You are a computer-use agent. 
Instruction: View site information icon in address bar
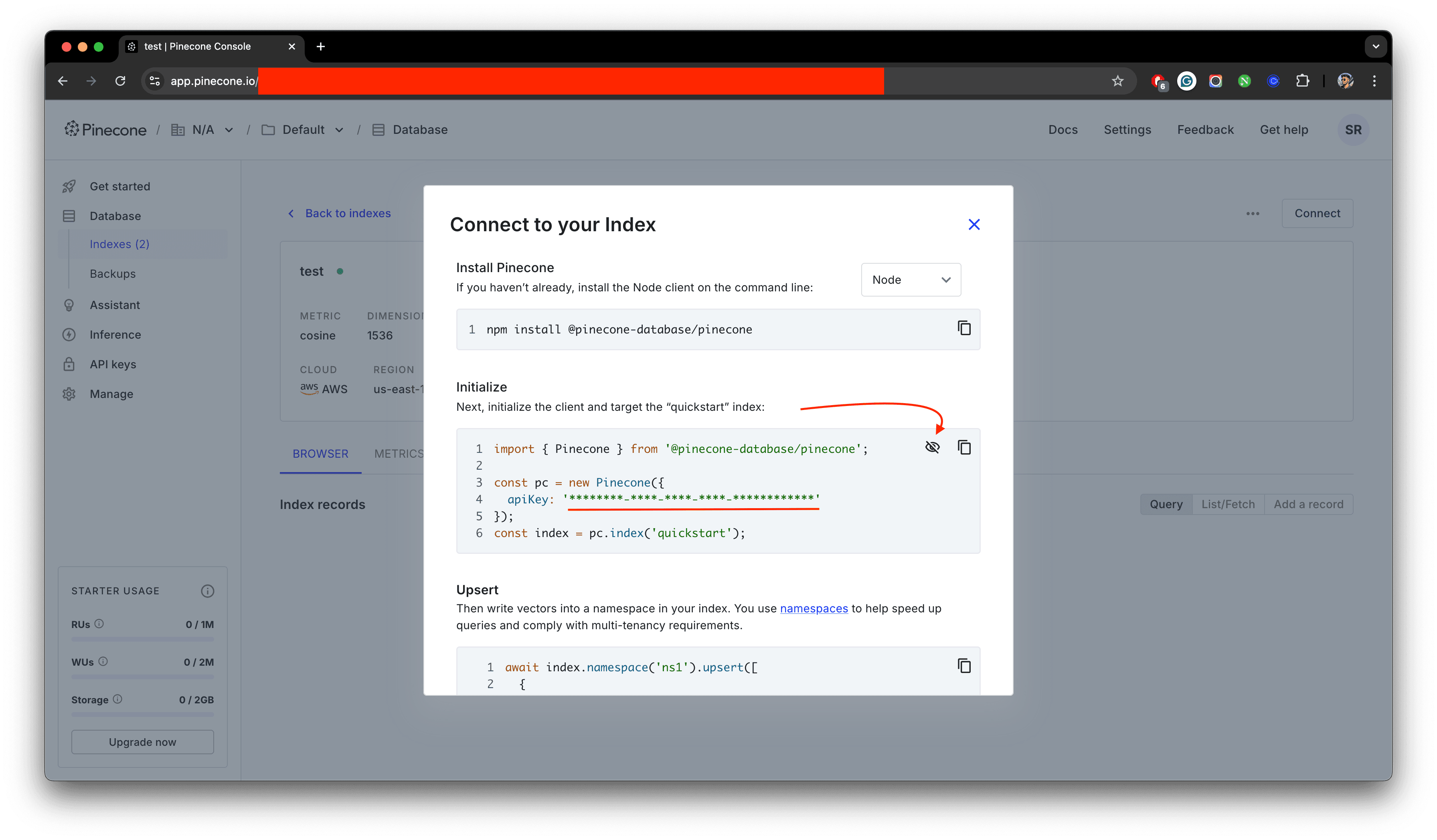[x=154, y=81]
